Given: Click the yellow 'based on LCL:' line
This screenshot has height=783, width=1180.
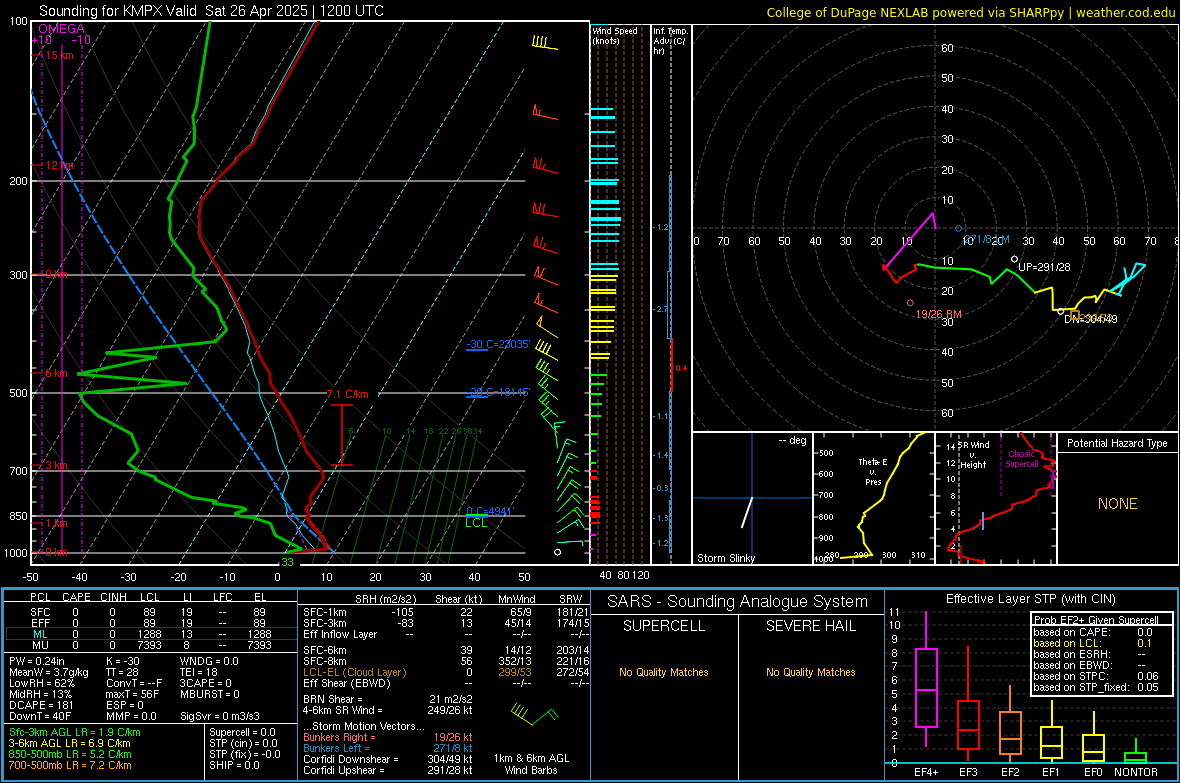Looking at the screenshot, I should click(x=1095, y=643).
